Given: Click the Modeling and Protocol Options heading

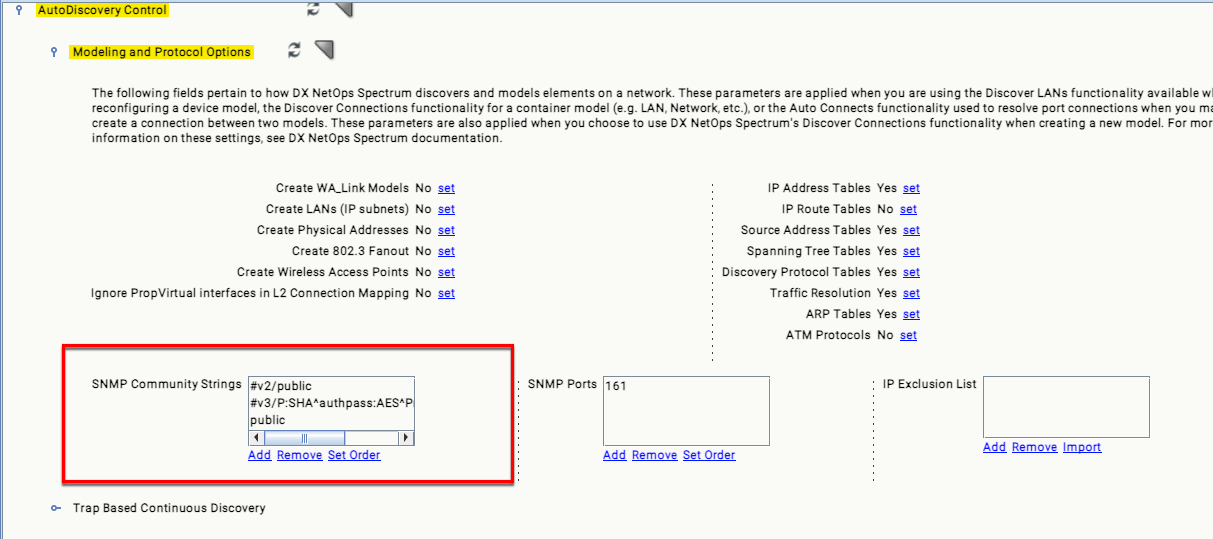Looking at the screenshot, I should point(162,52).
